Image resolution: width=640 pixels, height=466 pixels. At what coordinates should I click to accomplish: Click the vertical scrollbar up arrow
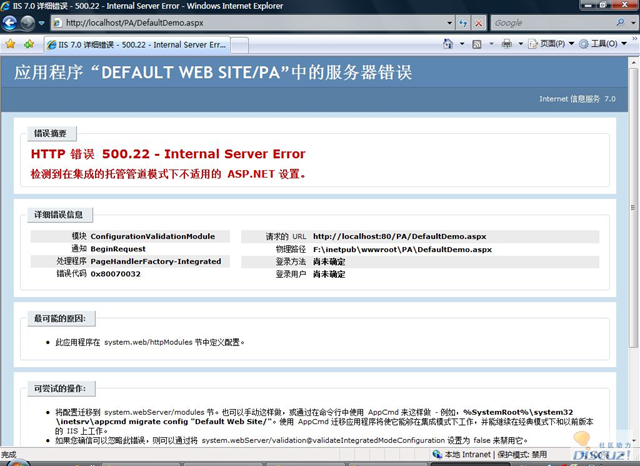(x=633, y=63)
